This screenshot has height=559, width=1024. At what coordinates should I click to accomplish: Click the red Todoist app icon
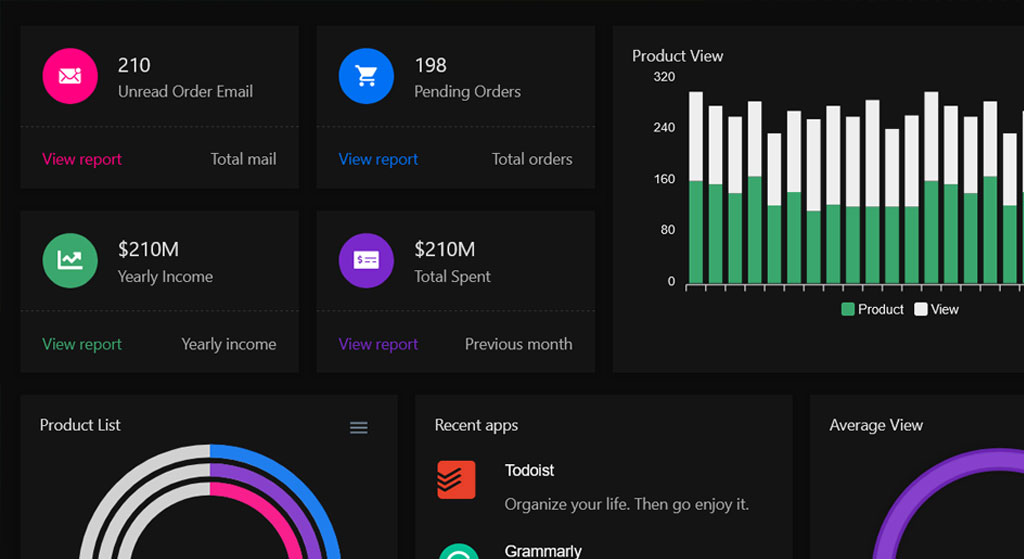tap(456, 480)
